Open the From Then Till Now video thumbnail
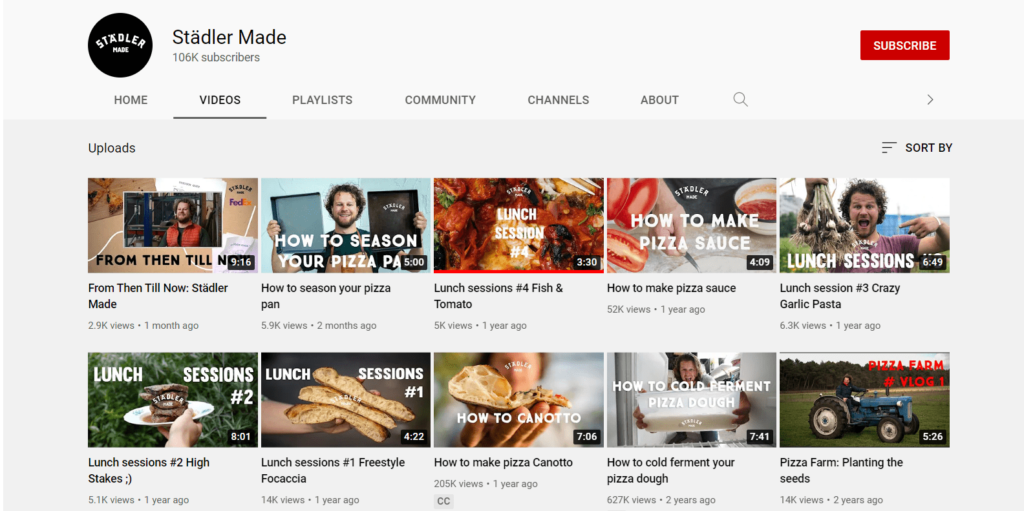The height and width of the screenshot is (511, 1024). [173, 225]
